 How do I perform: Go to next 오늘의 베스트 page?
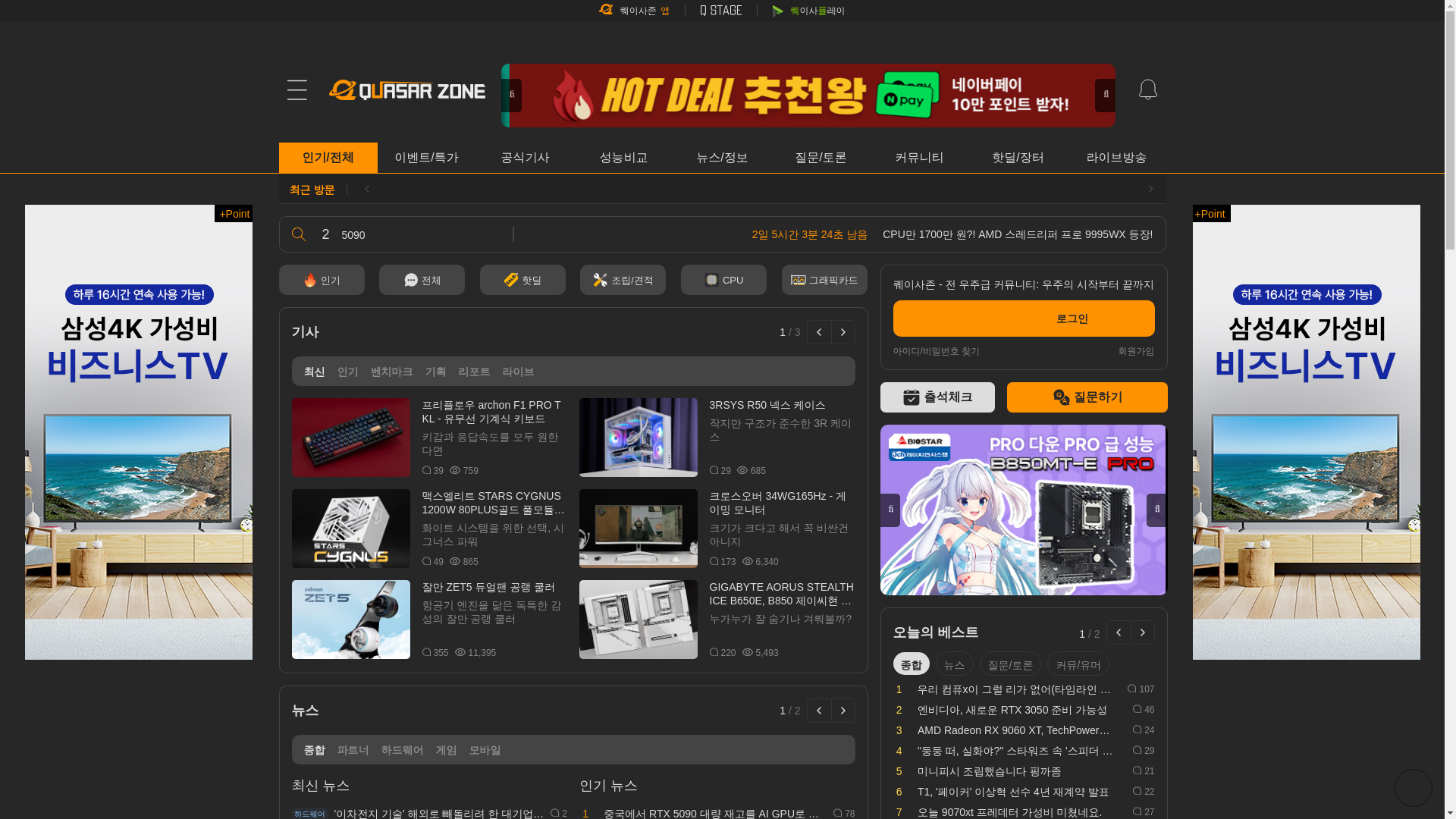coord(1143,632)
